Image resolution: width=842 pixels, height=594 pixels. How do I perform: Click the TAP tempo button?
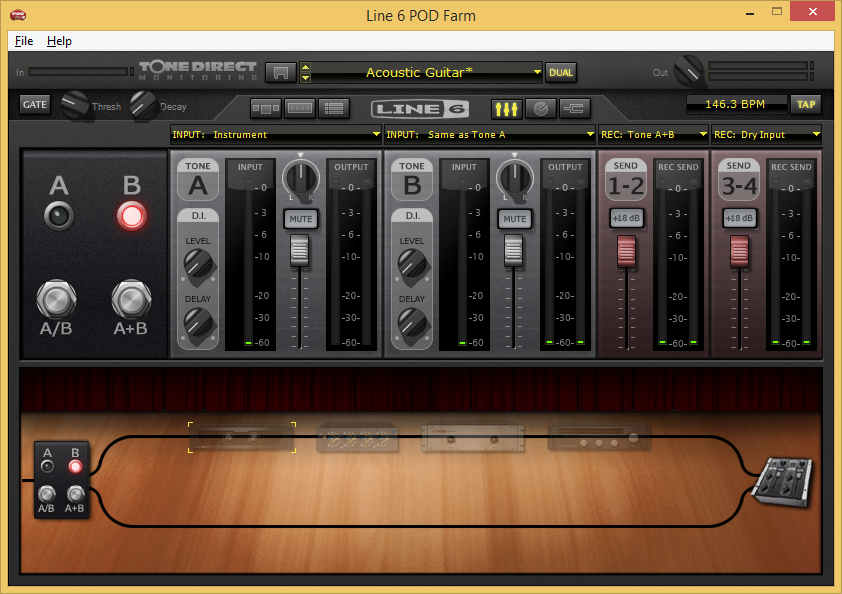[804, 104]
